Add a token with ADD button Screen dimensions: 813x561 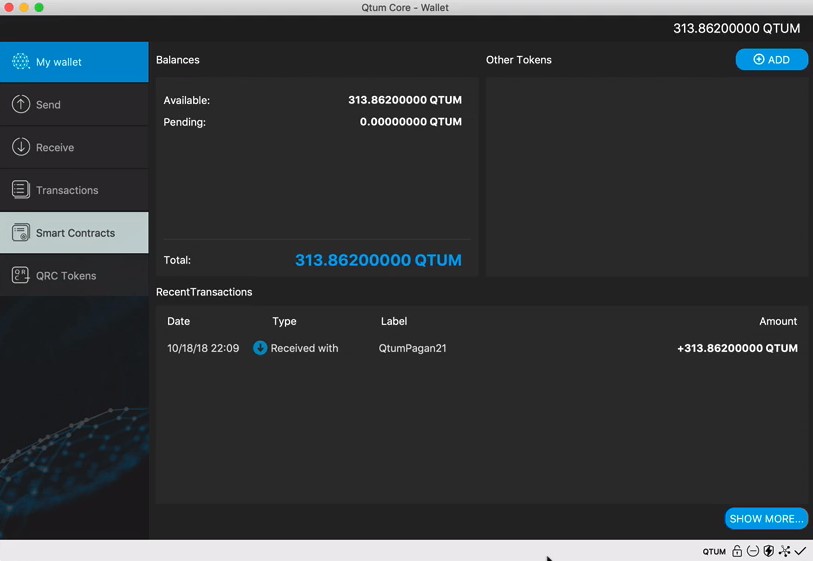(x=772, y=60)
